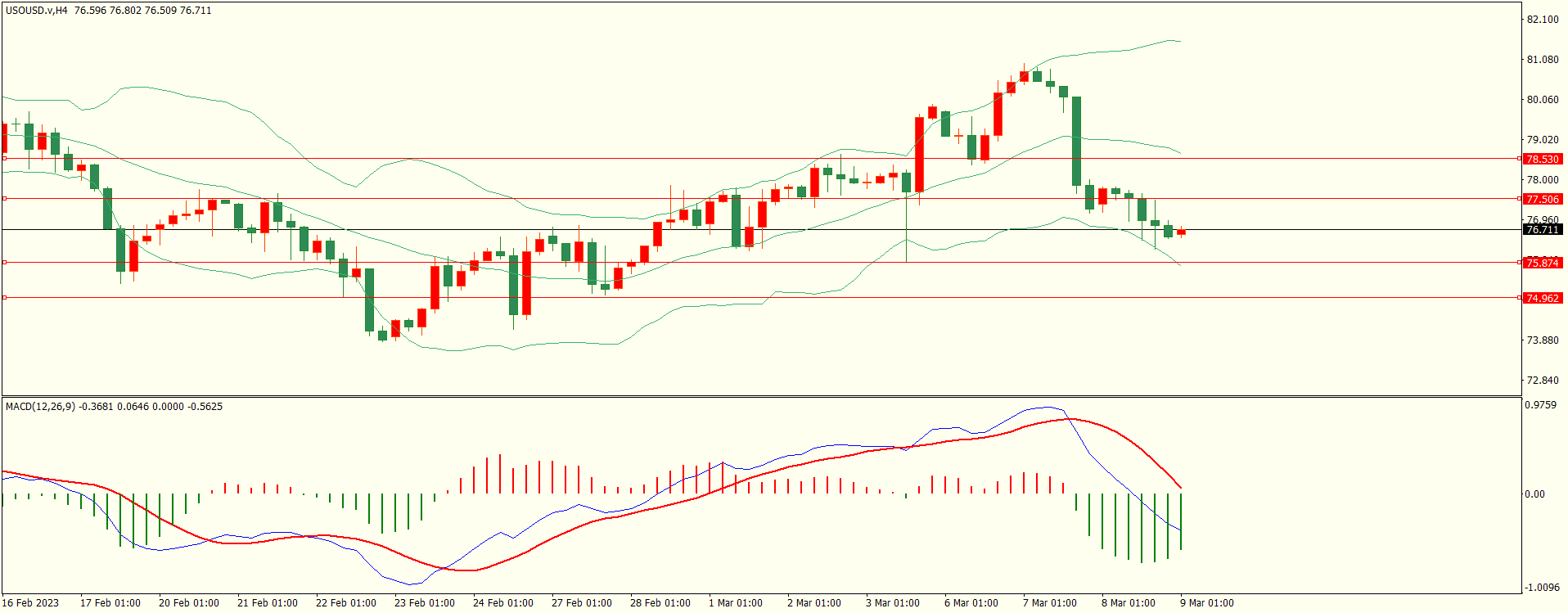
Task: Click the 2 Mar 01:00 time label
Action: tap(814, 603)
